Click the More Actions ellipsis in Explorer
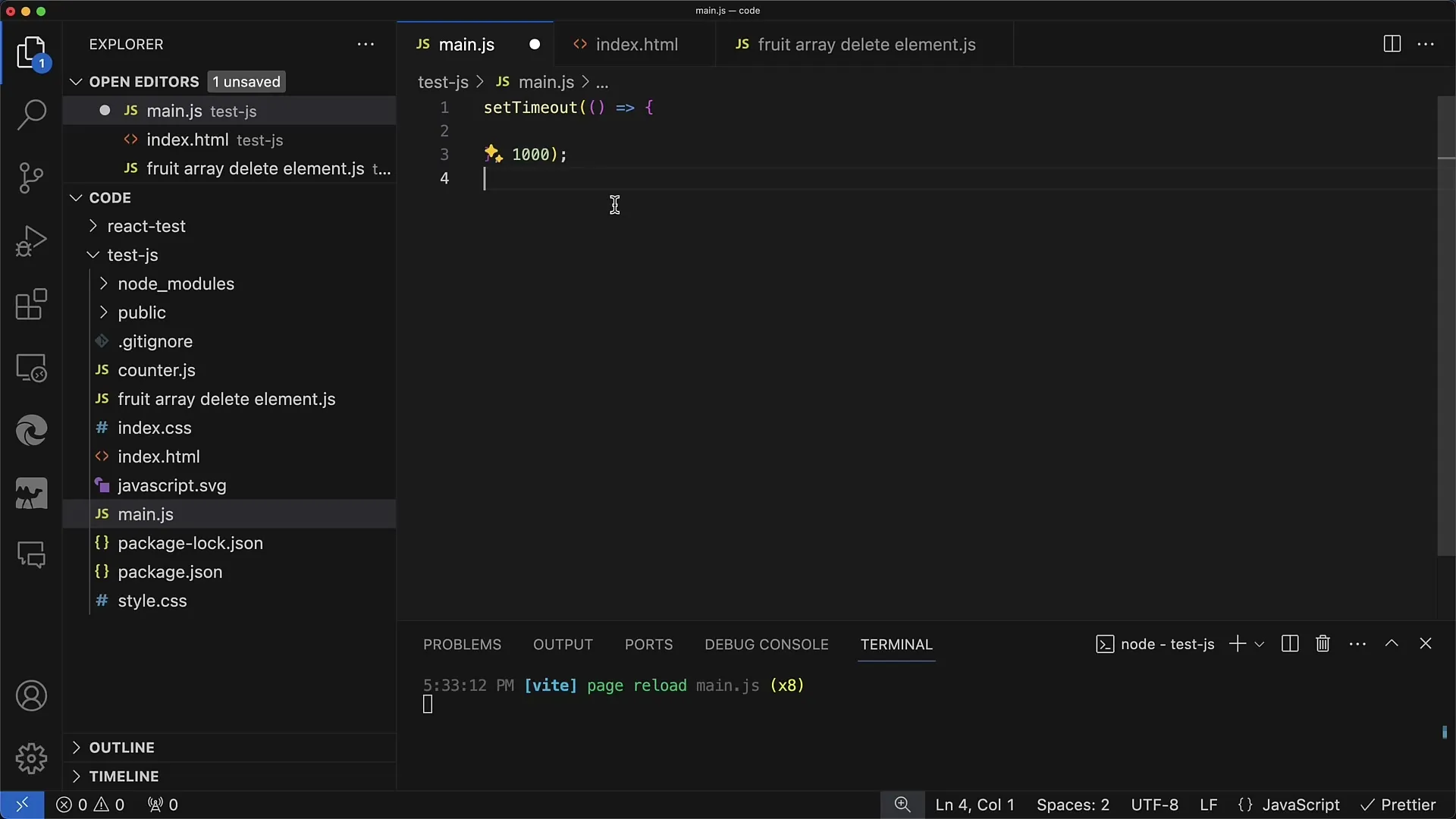The image size is (1456, 819). 366,44
